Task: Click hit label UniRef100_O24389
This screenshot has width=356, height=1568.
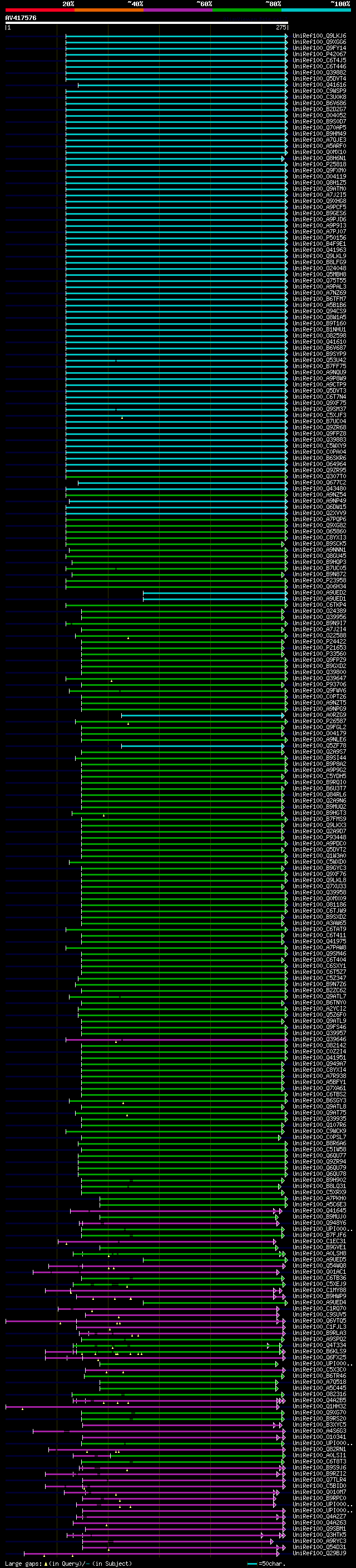Action: tap(319, 611)
